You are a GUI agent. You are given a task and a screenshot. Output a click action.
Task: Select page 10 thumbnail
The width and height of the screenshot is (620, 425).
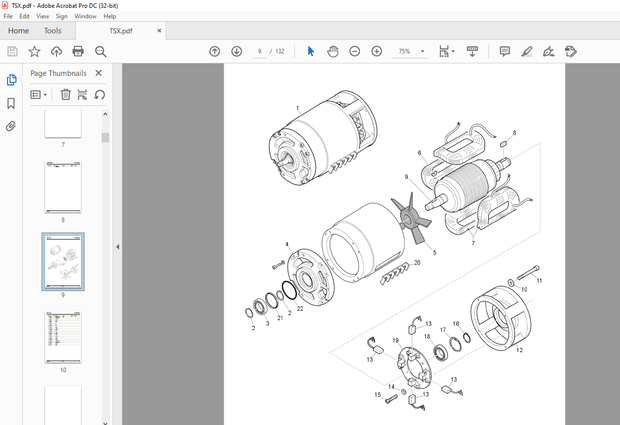(x=63, y=337)
